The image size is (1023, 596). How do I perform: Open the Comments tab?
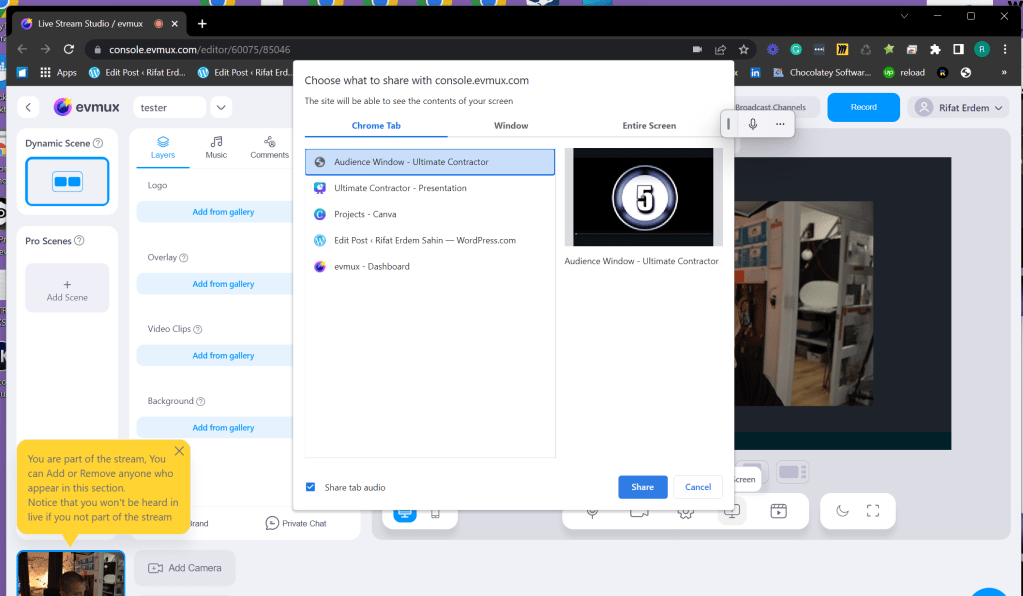[269, 147]
